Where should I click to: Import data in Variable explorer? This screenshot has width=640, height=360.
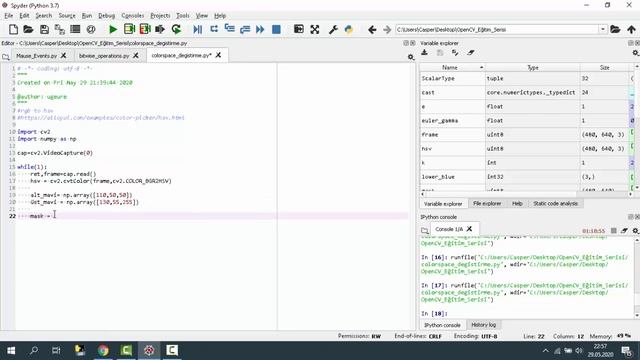424,53
